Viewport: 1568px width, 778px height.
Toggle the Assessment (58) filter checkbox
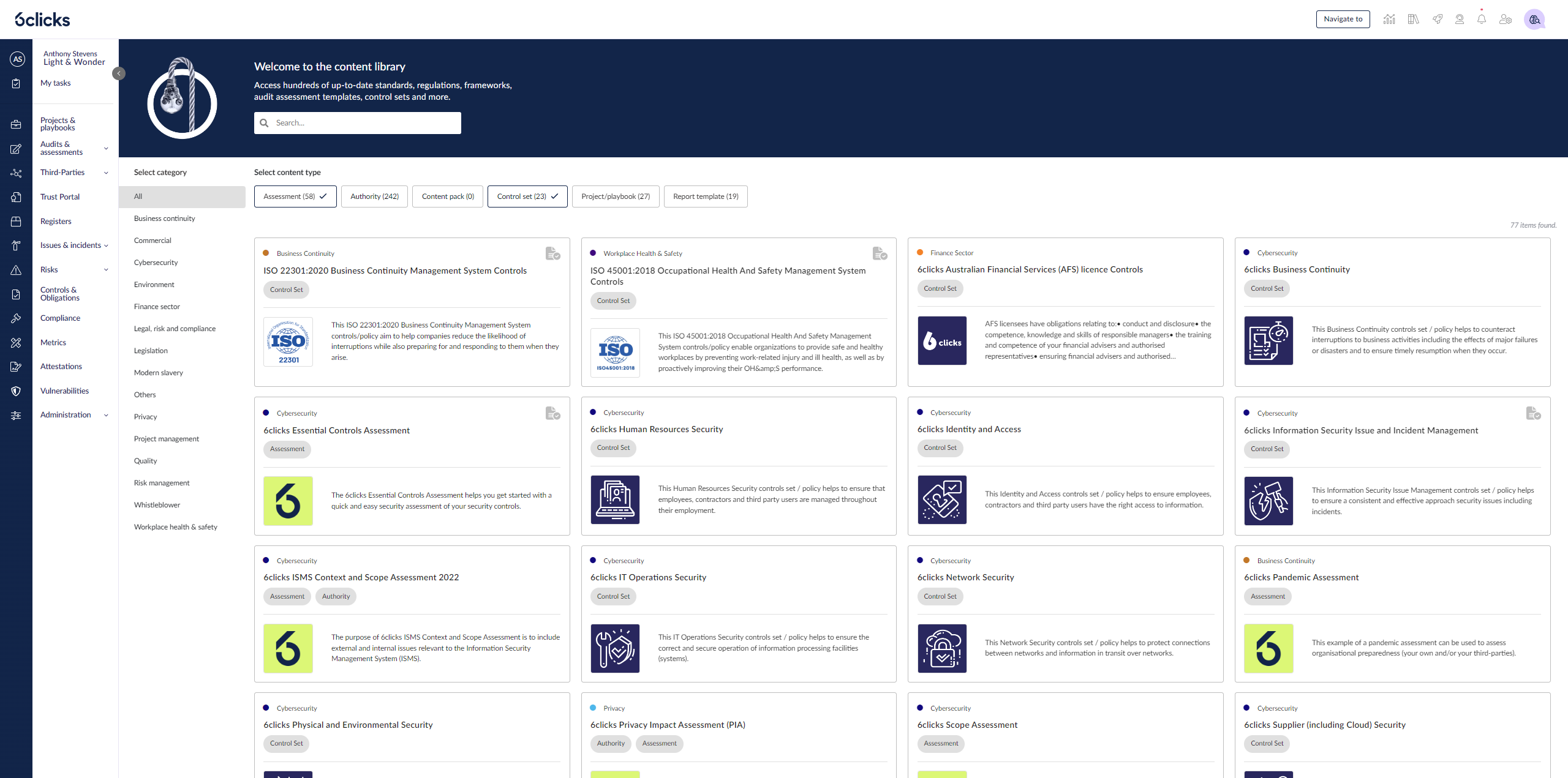point(295,195)
